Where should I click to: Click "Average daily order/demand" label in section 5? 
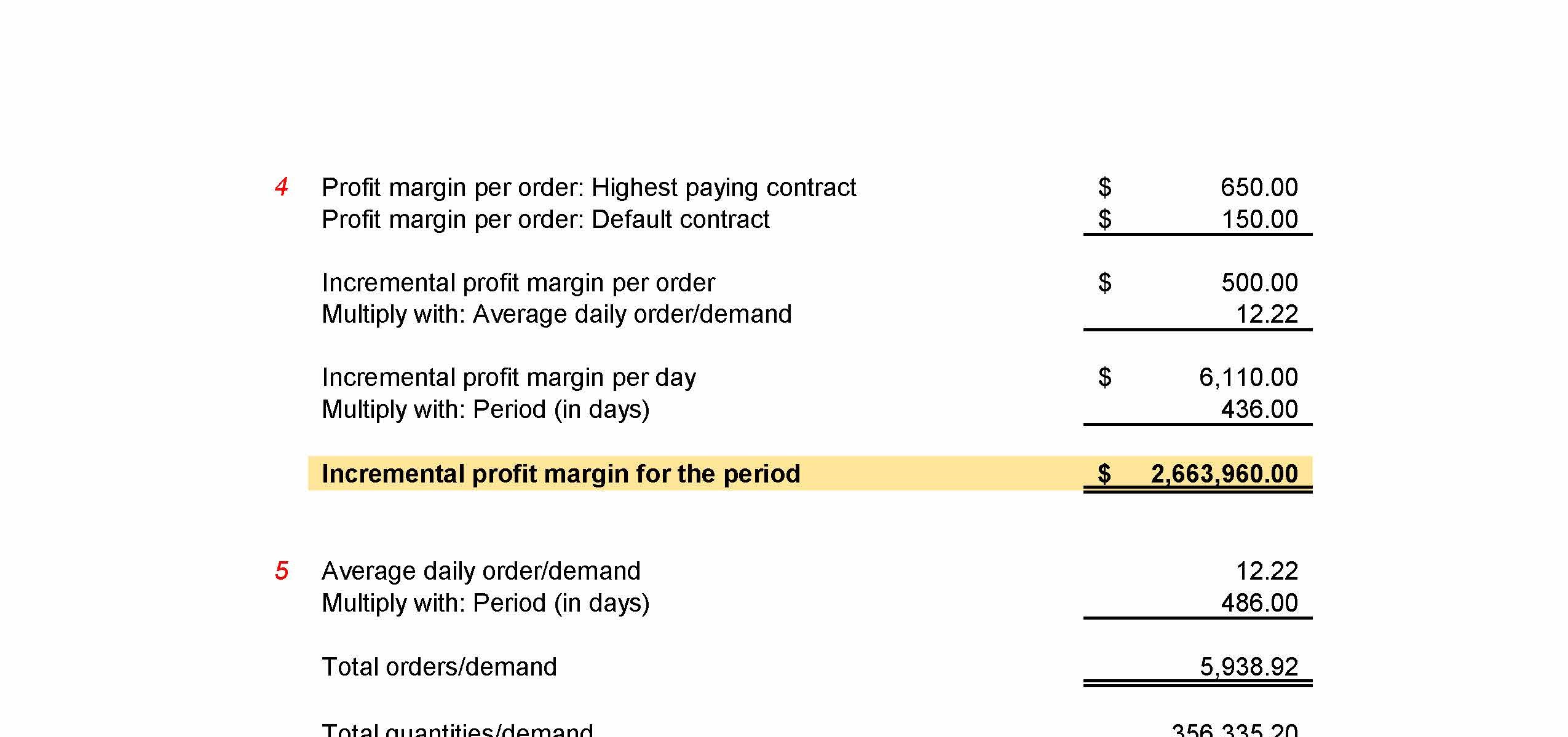[481, 571]
